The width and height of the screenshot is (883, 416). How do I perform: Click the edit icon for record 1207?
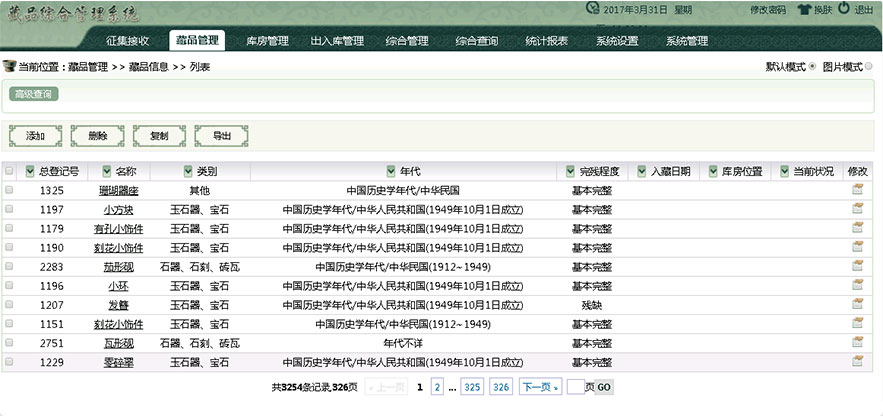857,305
